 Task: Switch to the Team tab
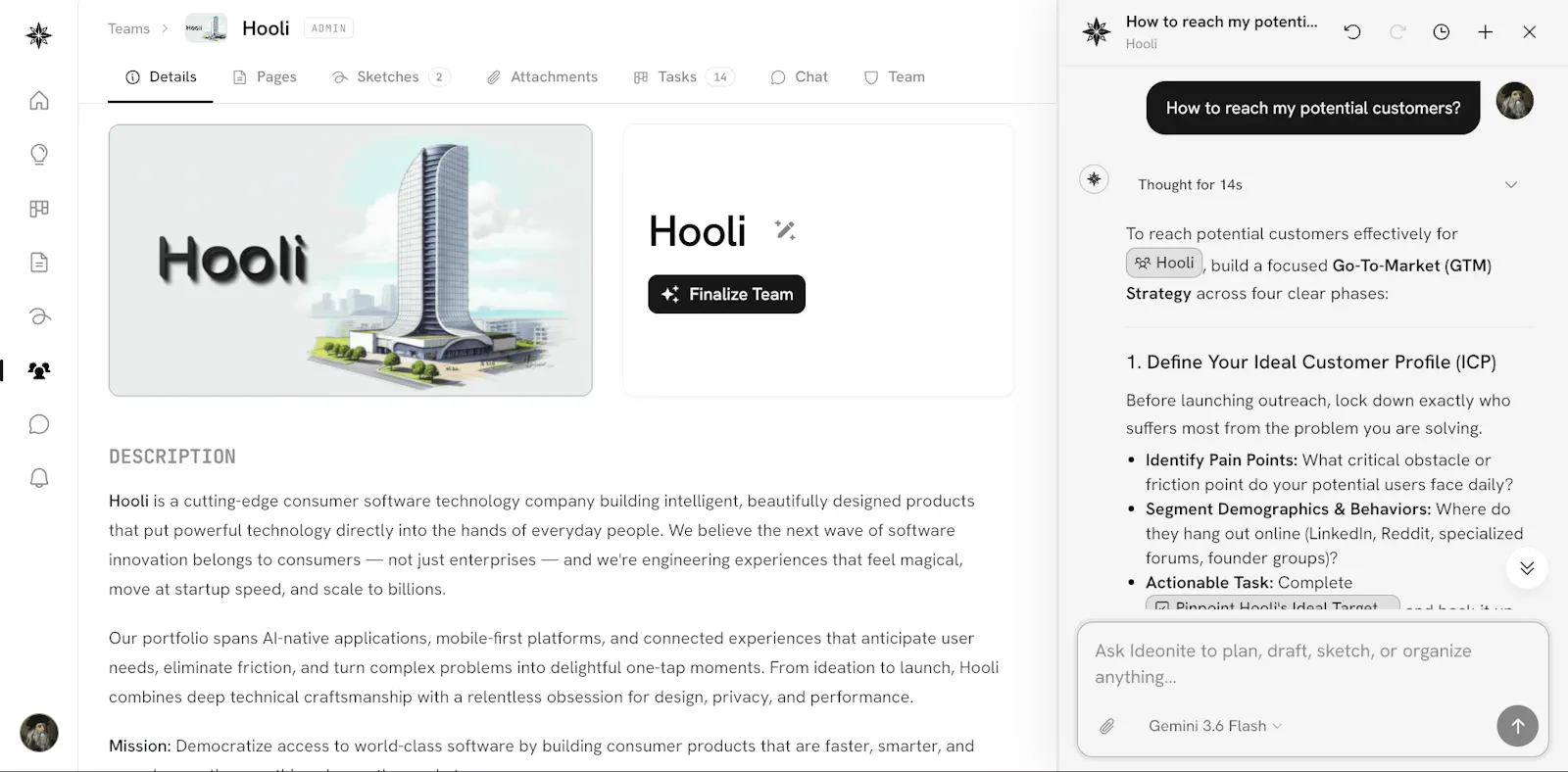coord(894,76)
